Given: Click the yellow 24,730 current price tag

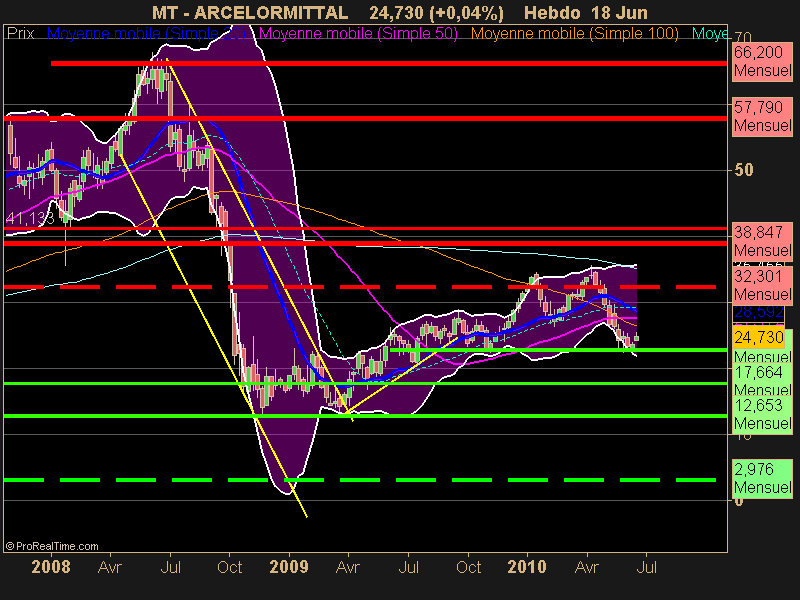Looking at the screenshot, I should click(758, 337).
